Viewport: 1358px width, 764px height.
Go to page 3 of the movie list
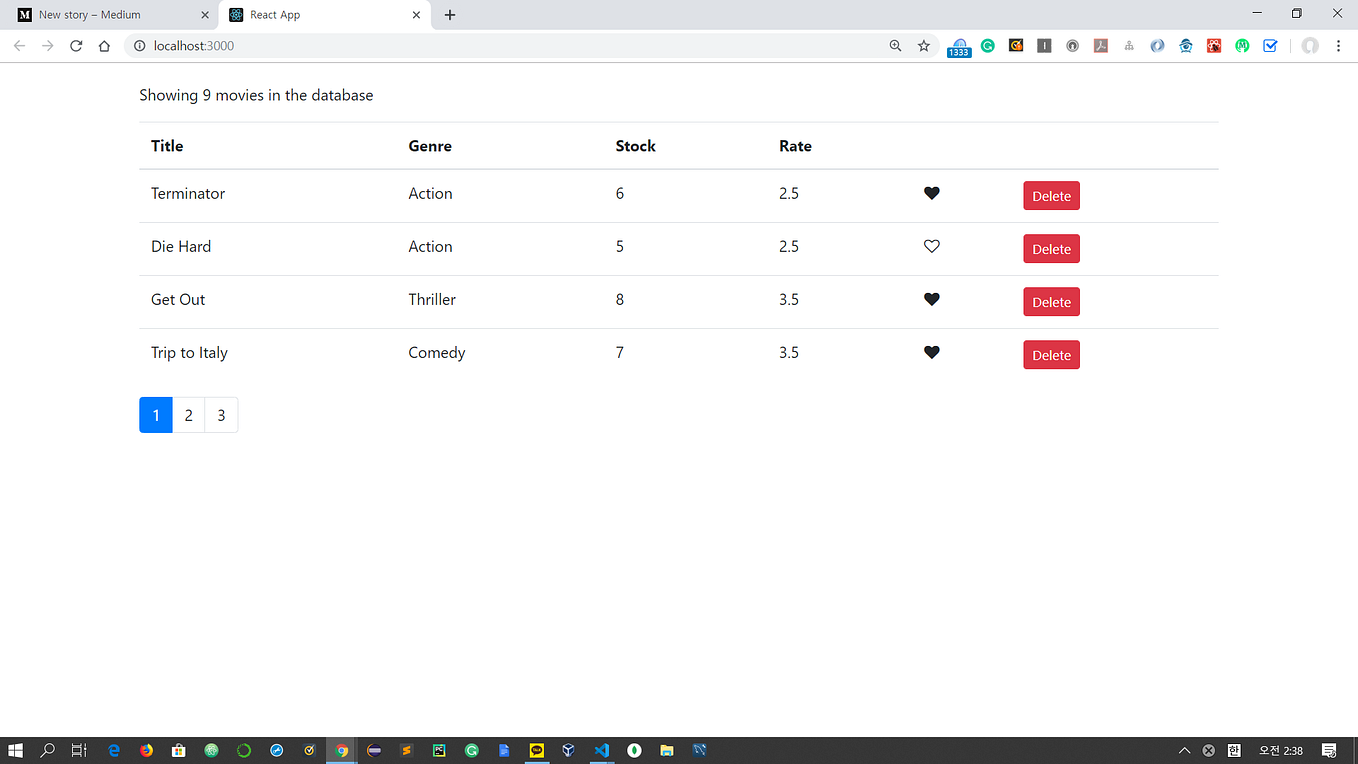220,414
